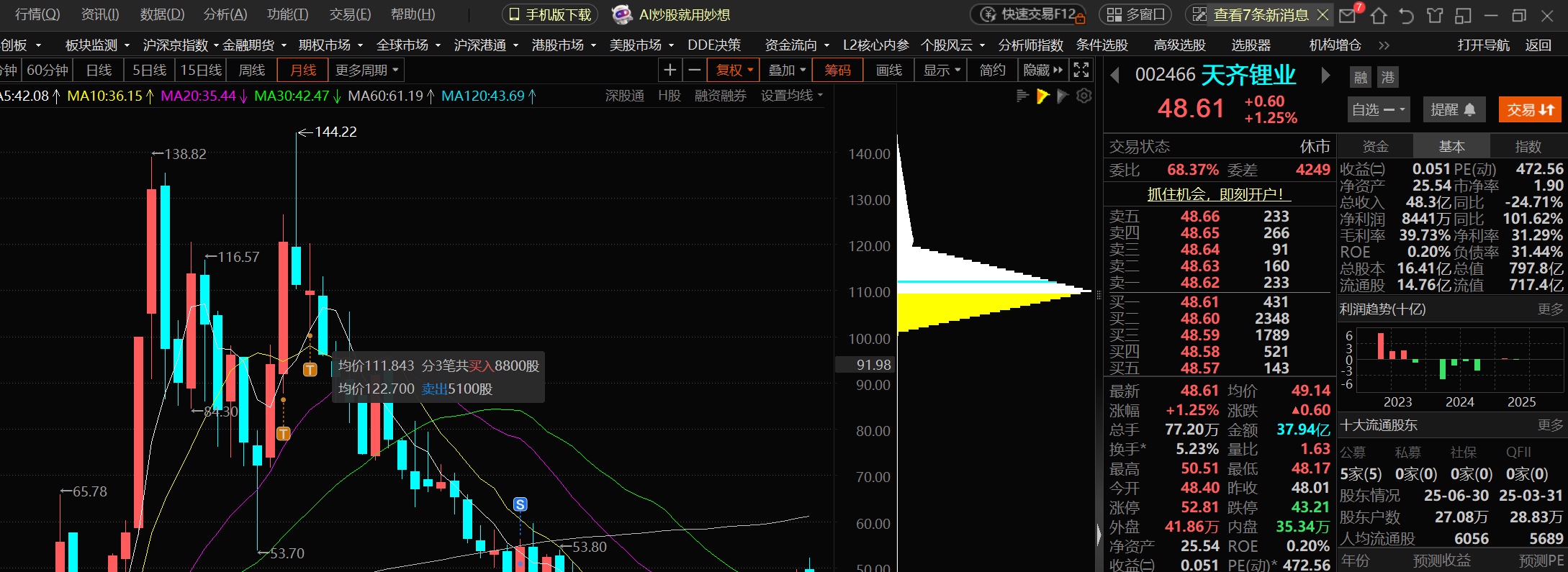Open the mail inbox with 7 badge
The width and height of the screenshot is (1568, 572).
point(1349,14)
